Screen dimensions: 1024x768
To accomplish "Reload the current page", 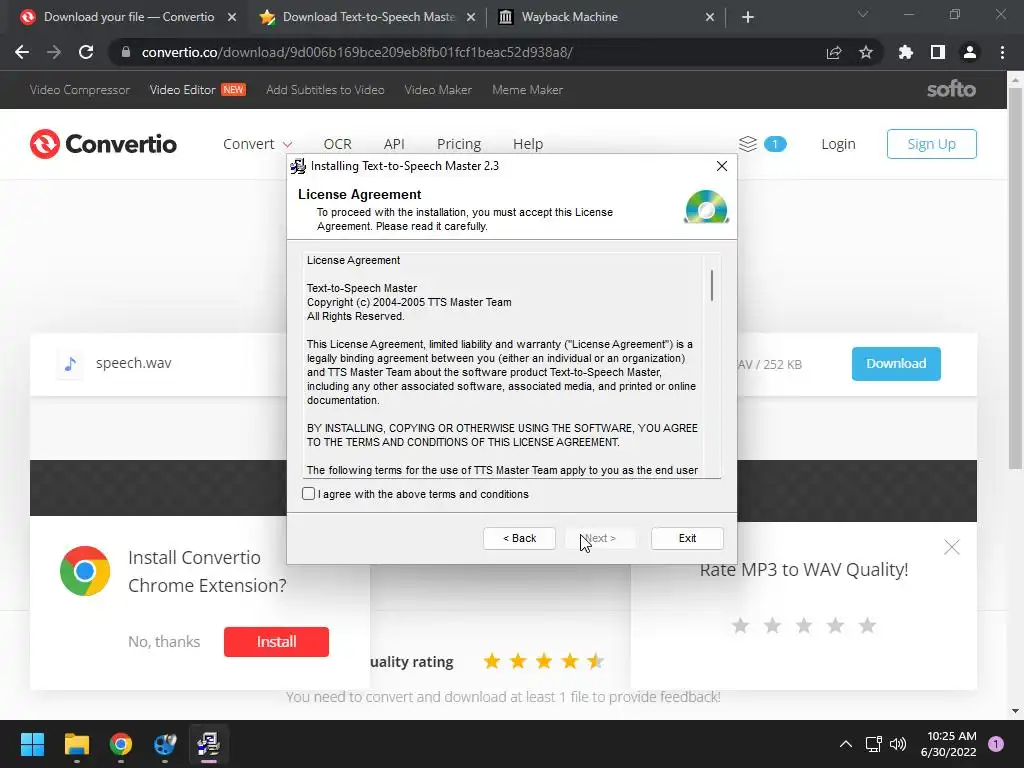I will (86, 52).
